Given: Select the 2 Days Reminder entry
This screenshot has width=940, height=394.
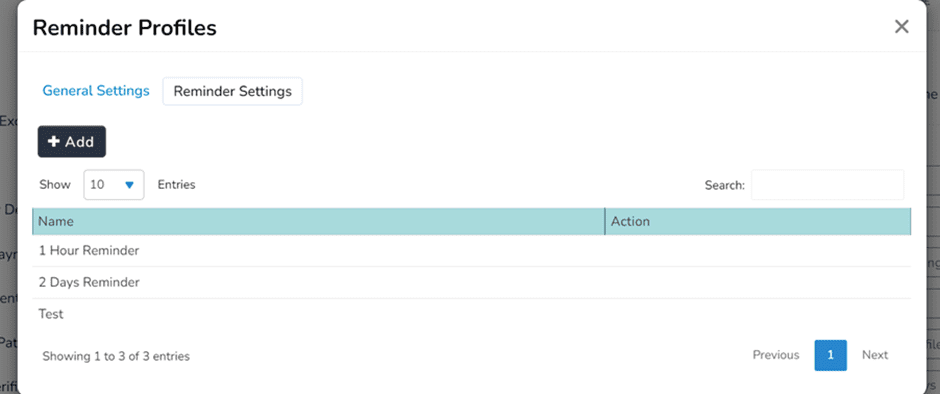Looking at the screenshot, I should (x=472, y=282).
